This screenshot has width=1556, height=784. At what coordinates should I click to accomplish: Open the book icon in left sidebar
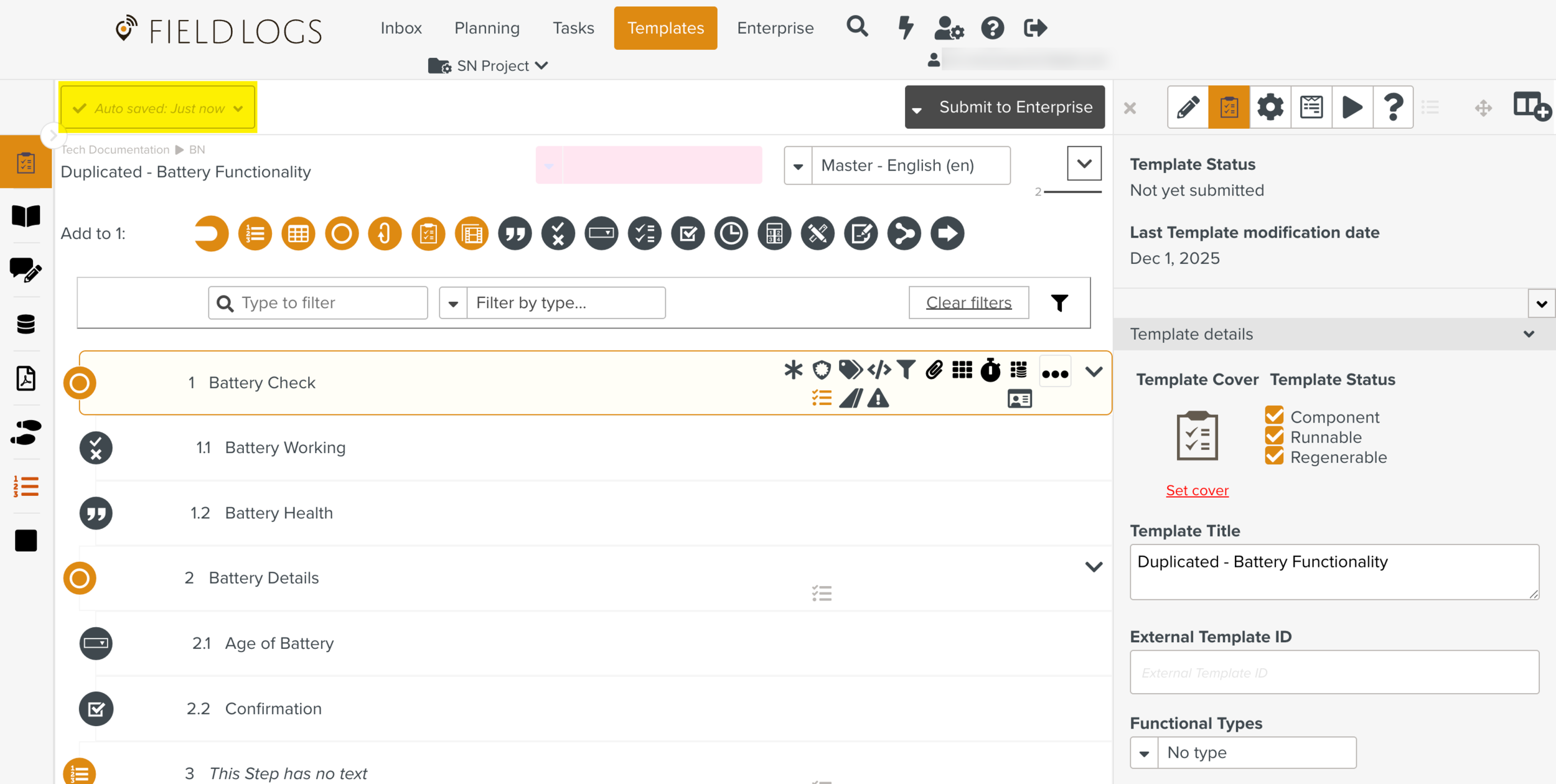coord(26,217)
